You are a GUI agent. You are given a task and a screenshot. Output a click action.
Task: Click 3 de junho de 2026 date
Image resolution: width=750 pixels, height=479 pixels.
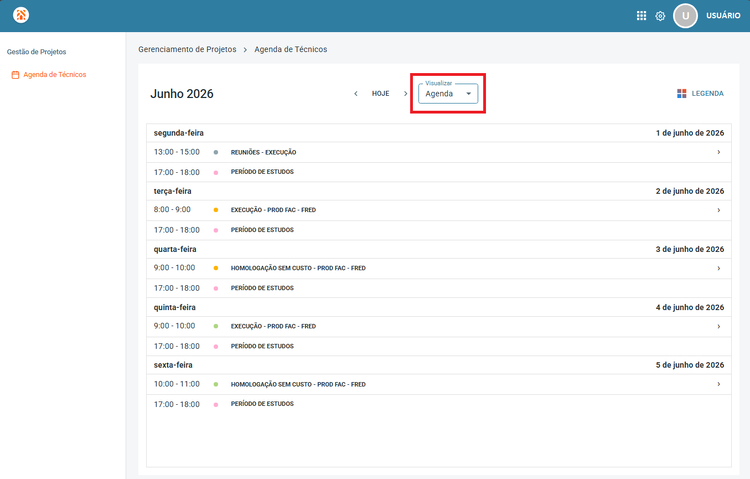[x=690, y=249]
